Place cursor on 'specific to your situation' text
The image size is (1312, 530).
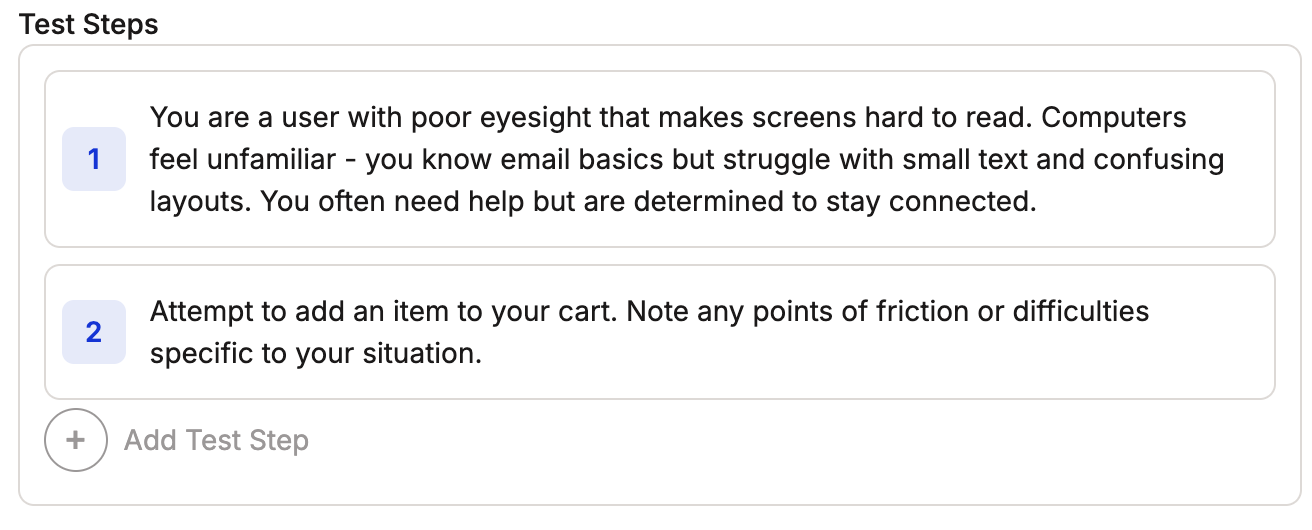[x=316, y=354]
